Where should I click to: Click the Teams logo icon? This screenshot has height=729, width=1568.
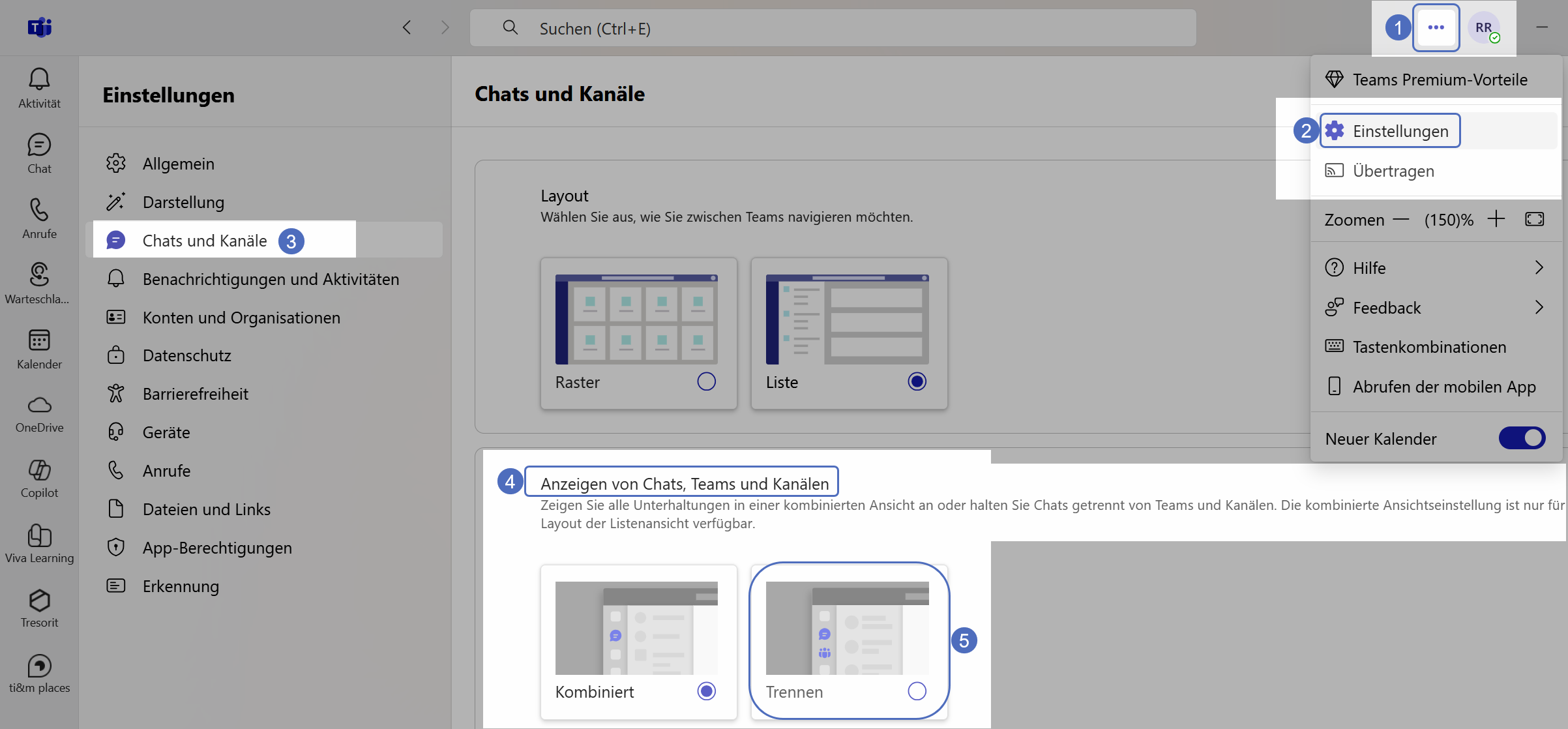[40, 27]
